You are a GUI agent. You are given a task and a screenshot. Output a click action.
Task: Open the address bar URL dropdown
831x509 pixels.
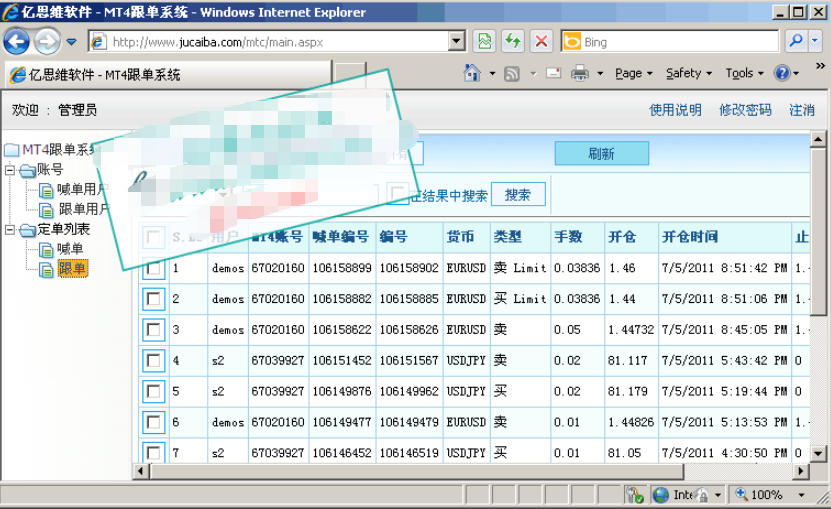(456, 42)
